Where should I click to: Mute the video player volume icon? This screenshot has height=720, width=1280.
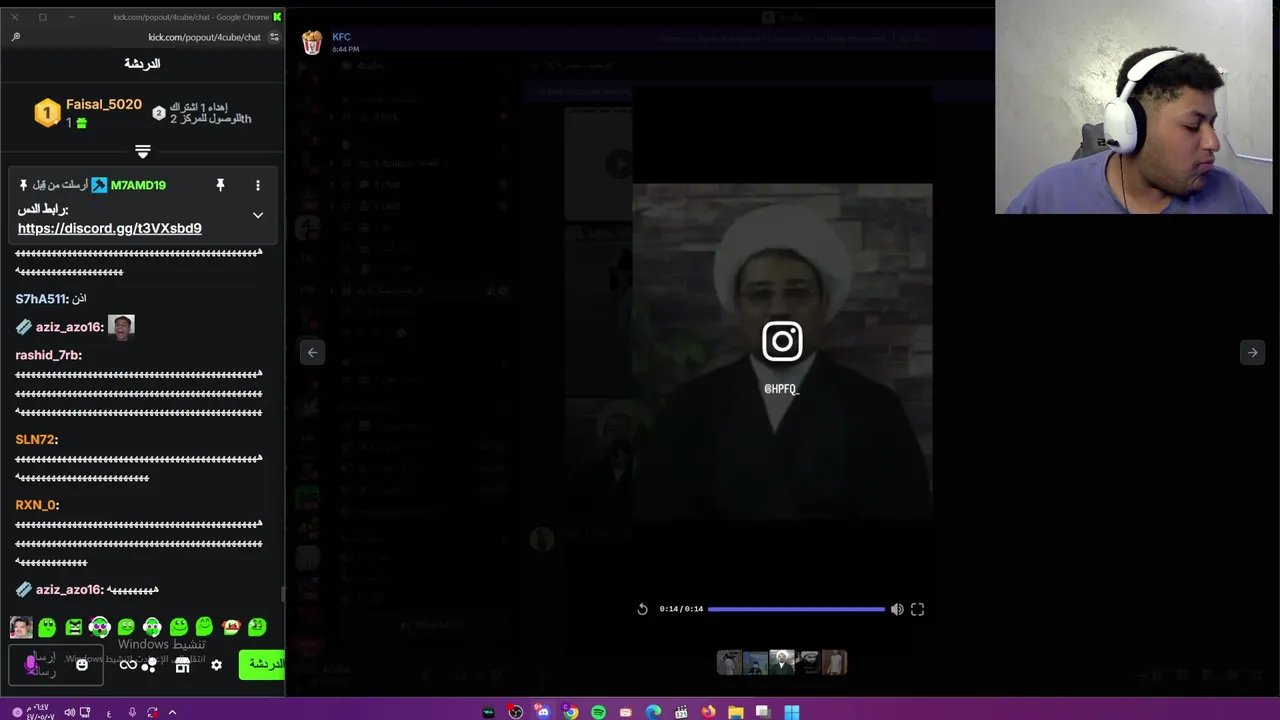(897, 609)
